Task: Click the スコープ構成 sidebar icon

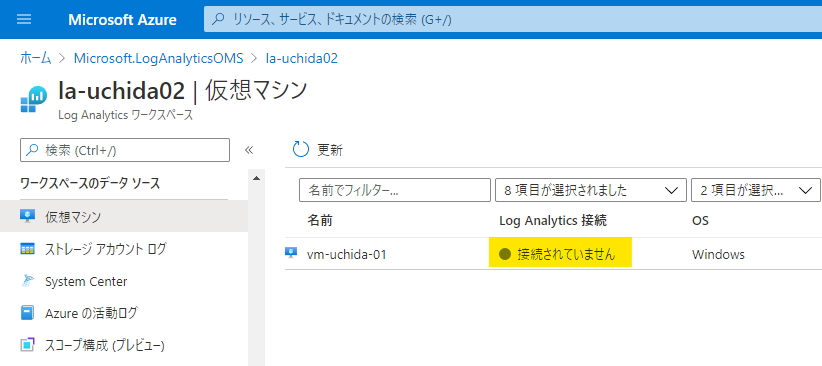Action: tap(27, 345)
